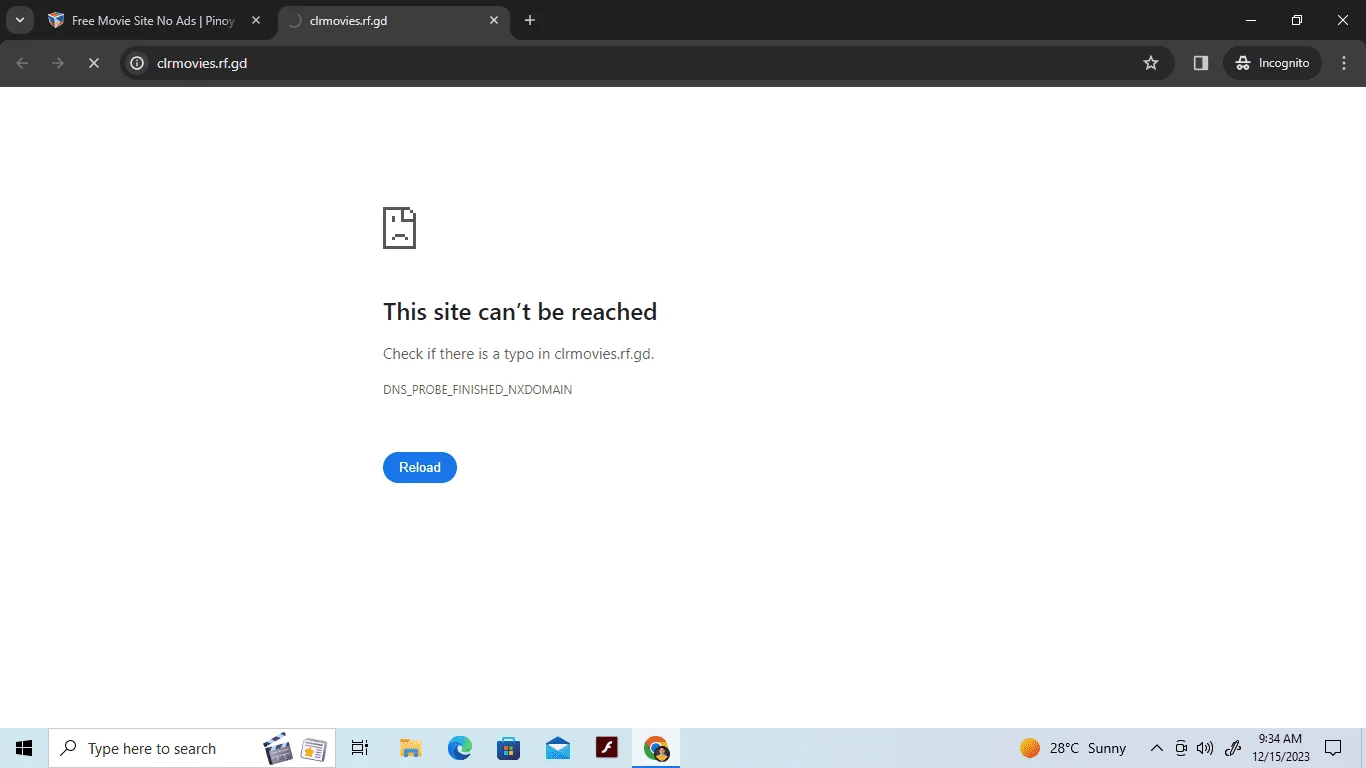Image resolution: width=1366 pixels, height=768 pixels.
Task: Show hidden system tray icons
Action: coord(1157,748)
